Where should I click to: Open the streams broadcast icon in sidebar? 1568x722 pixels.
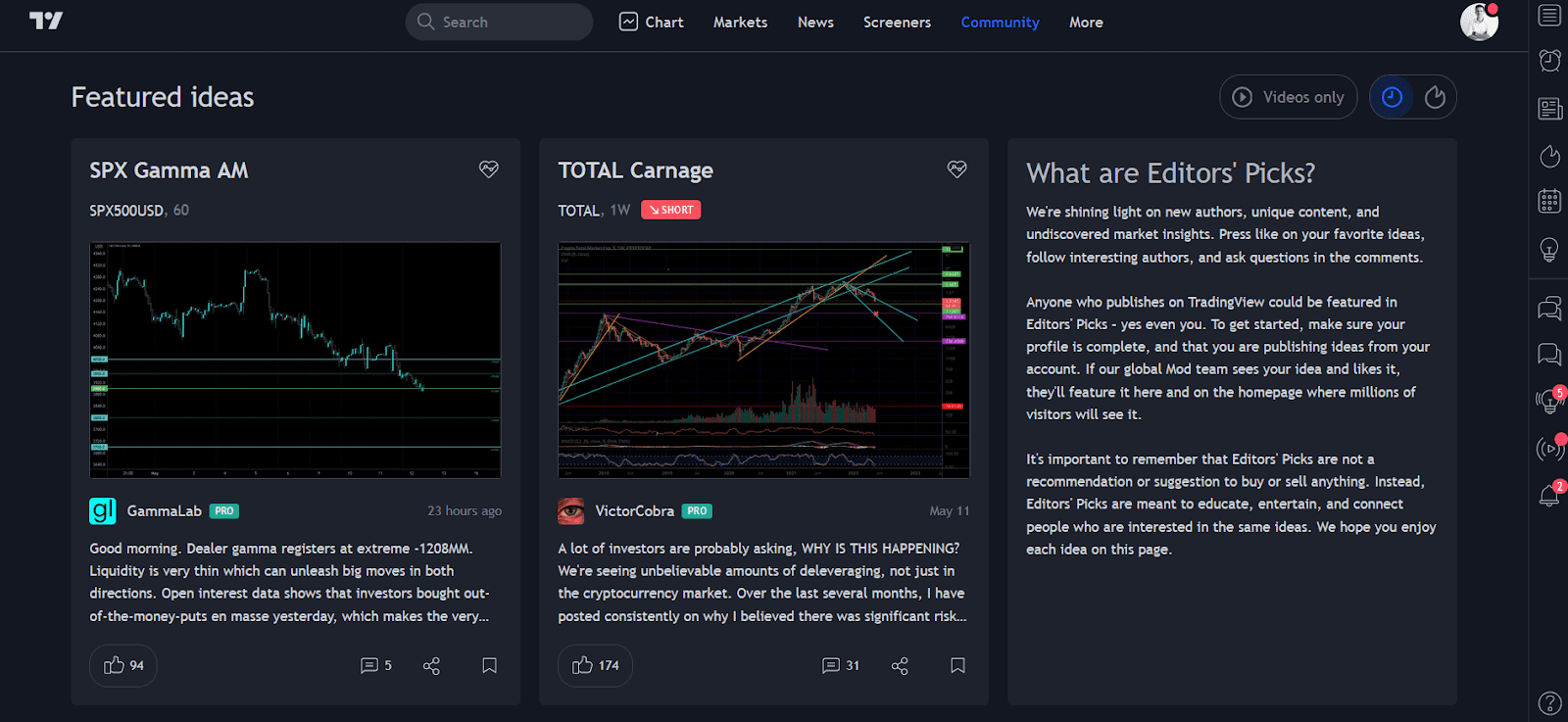[x=1549, y=449]
